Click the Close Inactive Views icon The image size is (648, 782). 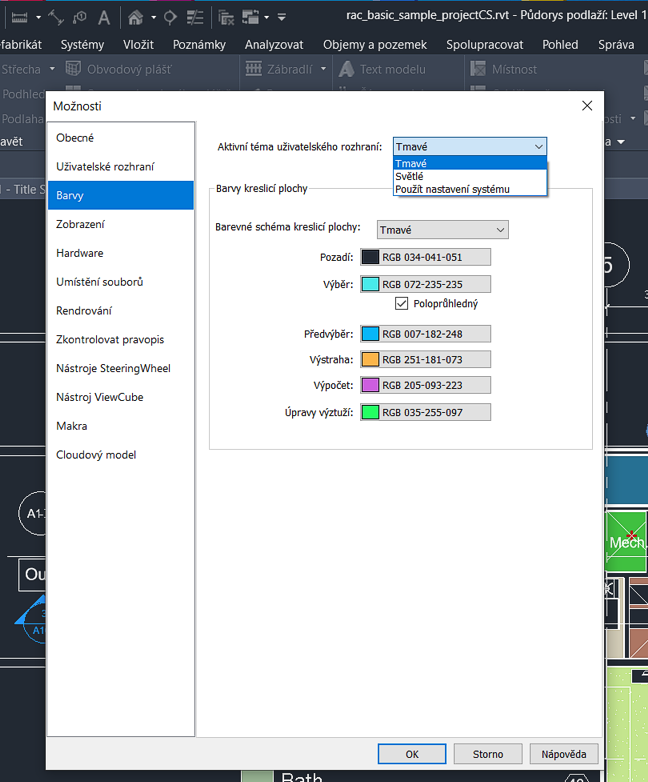click(x=227, y=17)
